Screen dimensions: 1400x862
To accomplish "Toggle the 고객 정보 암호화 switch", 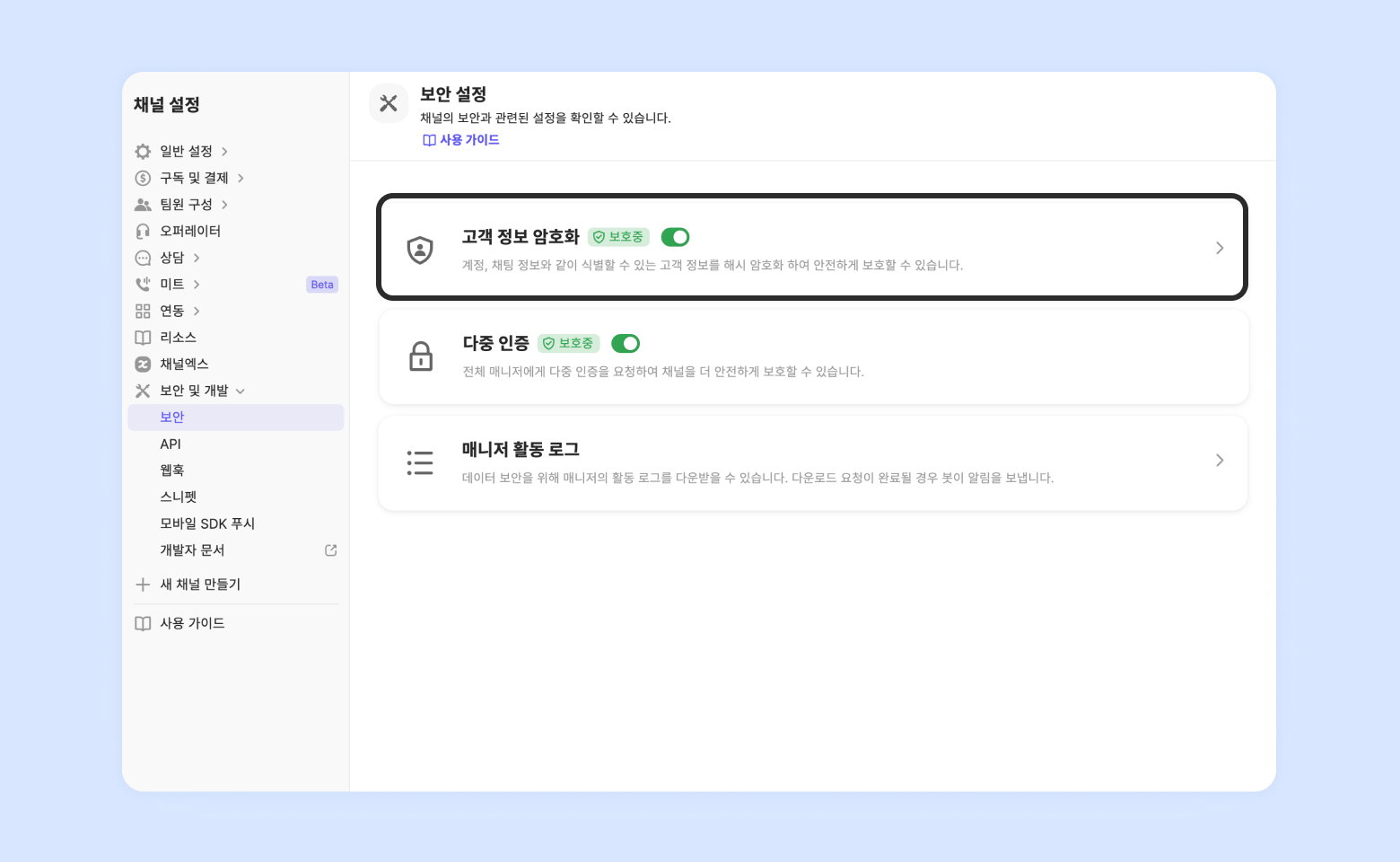I will pos(675,237).
